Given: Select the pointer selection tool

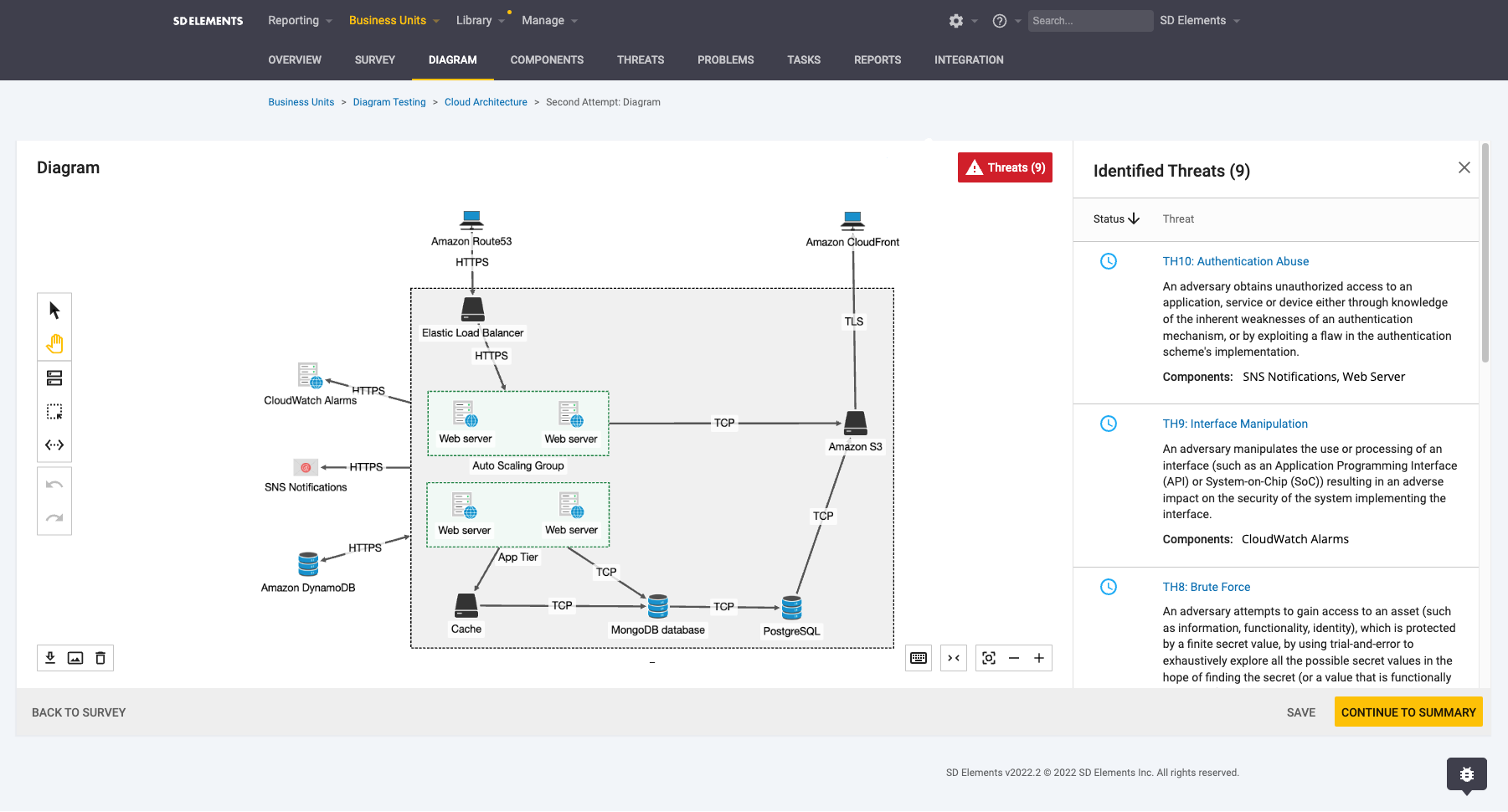Looking at the screenshot, I should 54,310.
